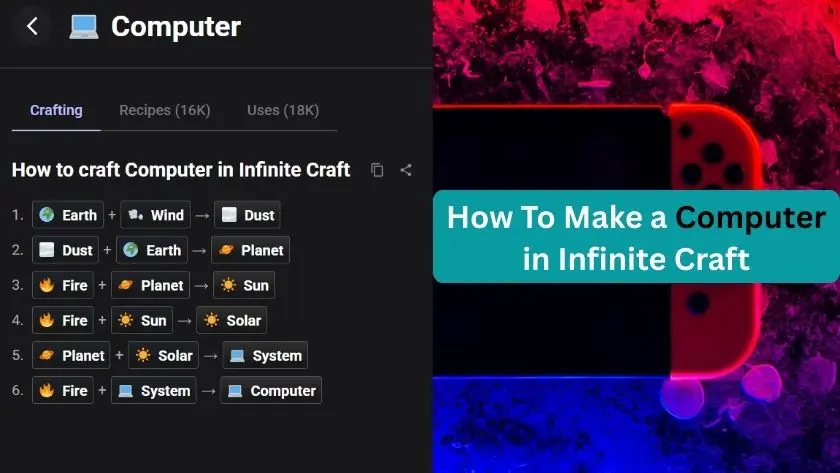840x473 pixels.
Task: Select Earth ingredient in step 2
Action: click(x=152, y=250)
